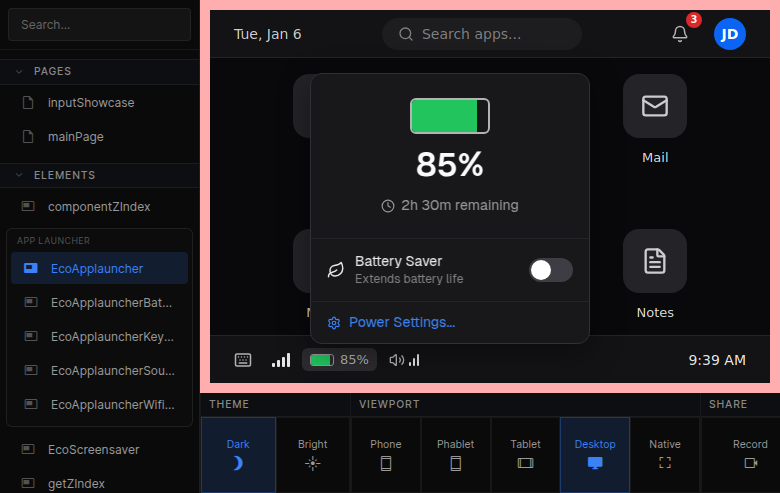Viewport: 780px width, 493px height.
Task: Click the notification bell icon
Action: [x=680, y=34]
